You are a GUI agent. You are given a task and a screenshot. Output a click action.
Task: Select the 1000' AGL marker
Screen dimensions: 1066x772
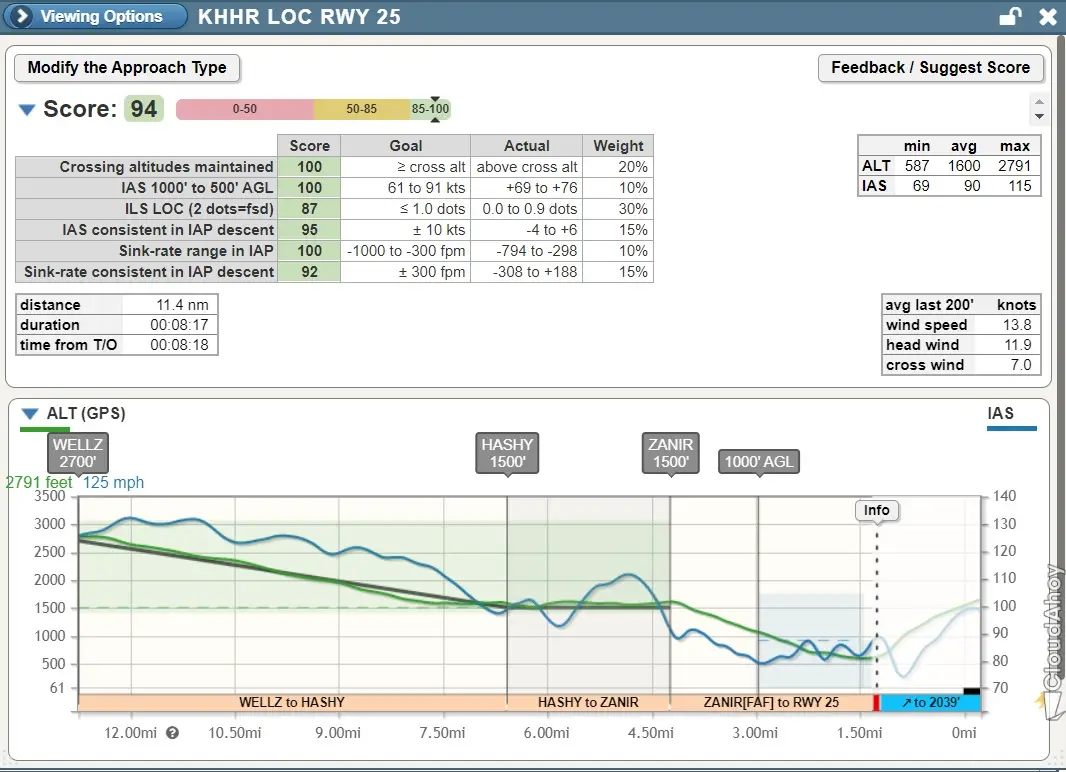coord(758,461)
